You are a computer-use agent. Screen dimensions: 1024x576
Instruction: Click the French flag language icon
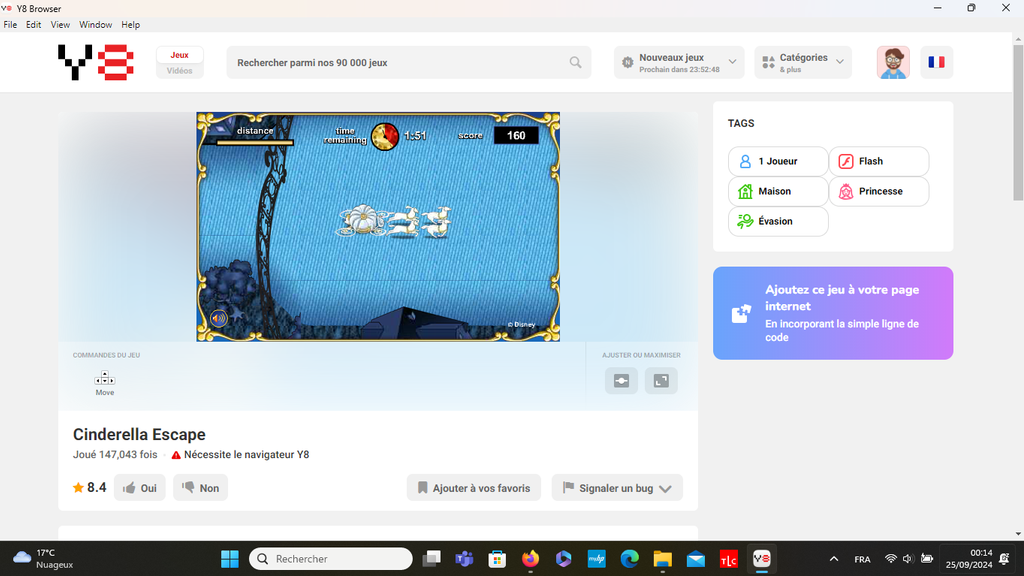[x=936, y=62]
